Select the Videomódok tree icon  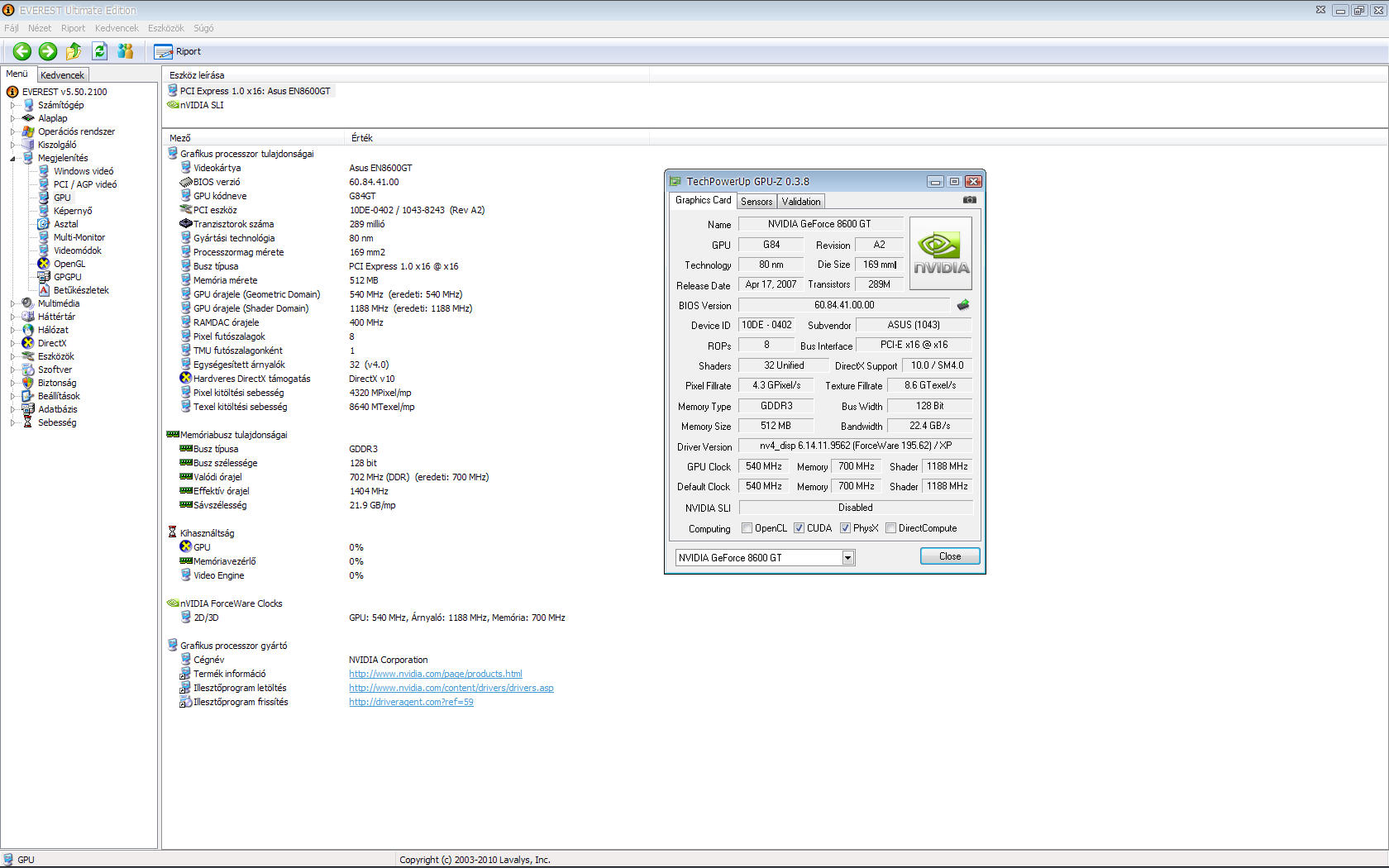(44, 250)
